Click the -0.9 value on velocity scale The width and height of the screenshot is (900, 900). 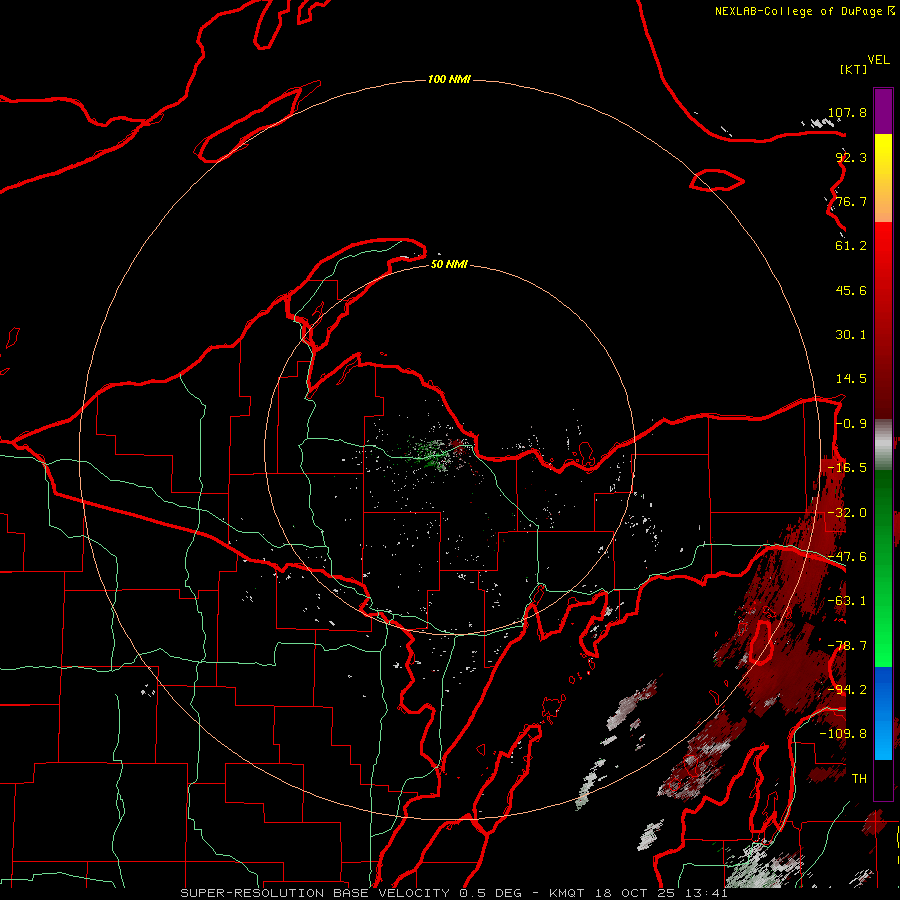click(x=851, y=424)
